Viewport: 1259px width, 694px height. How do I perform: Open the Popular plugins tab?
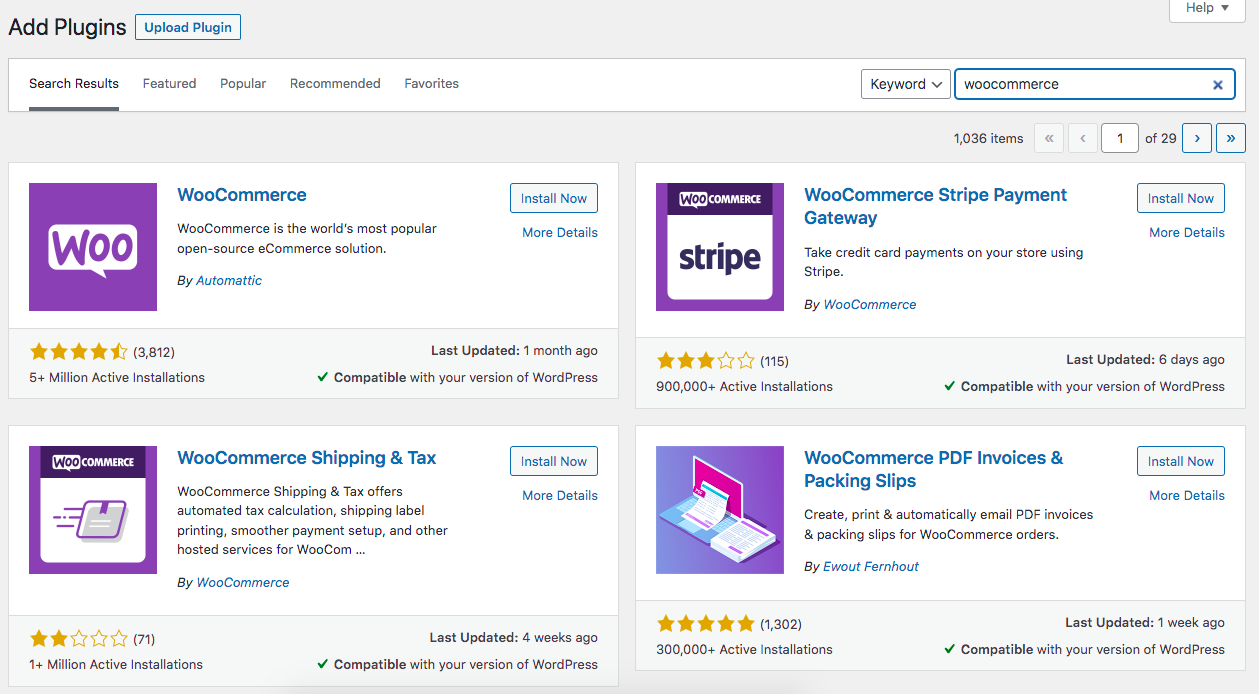click(x=243, y=84)
